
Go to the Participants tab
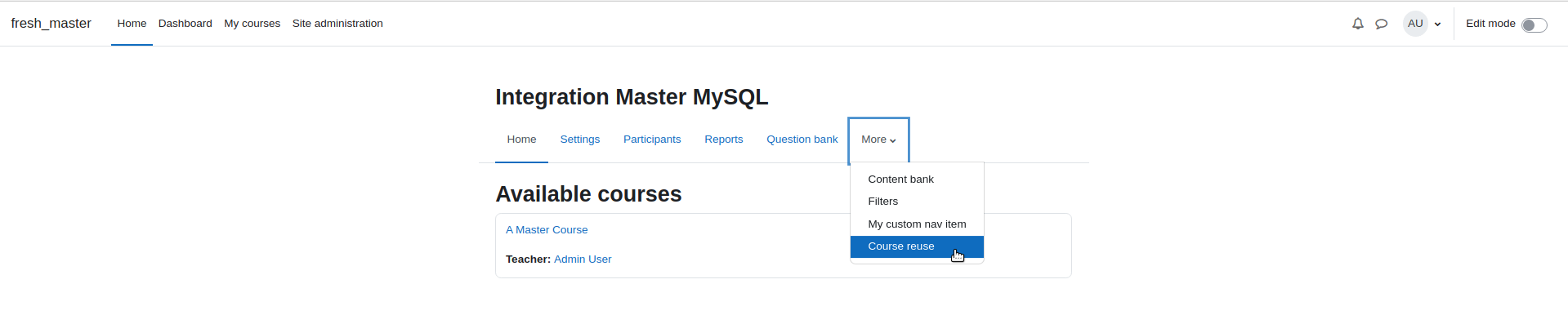pyautogui.click(x=652, y=140)
